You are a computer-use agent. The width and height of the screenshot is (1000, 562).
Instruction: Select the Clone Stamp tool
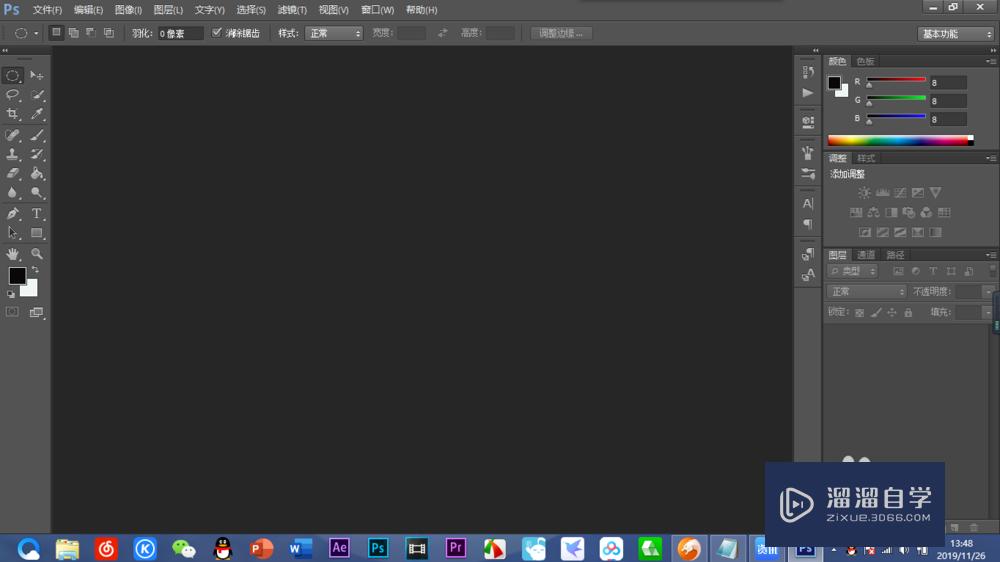coord(12,154)
